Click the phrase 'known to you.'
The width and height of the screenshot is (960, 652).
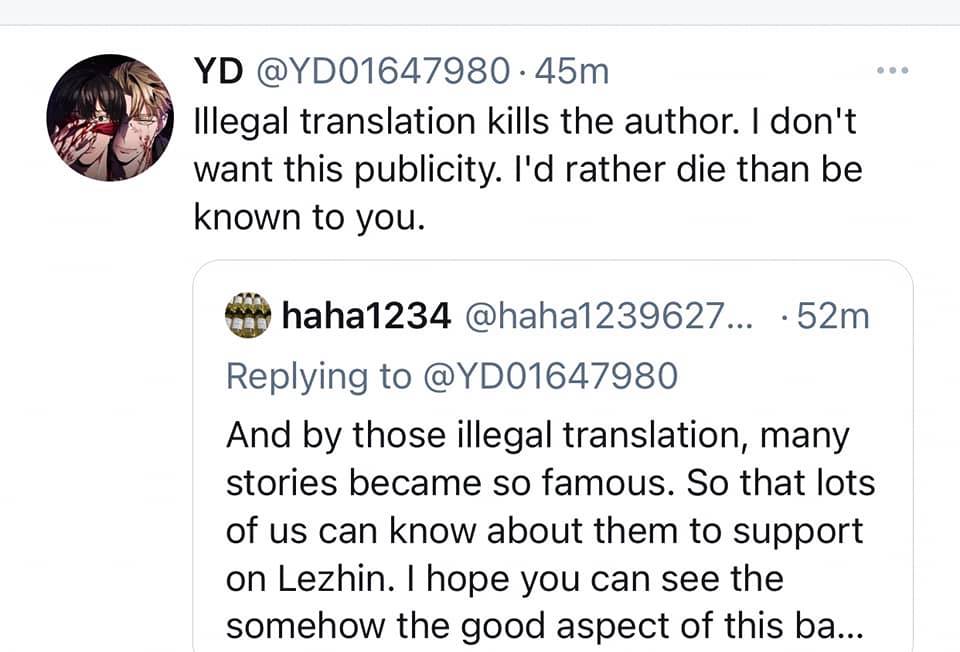(x=309, y=217)
